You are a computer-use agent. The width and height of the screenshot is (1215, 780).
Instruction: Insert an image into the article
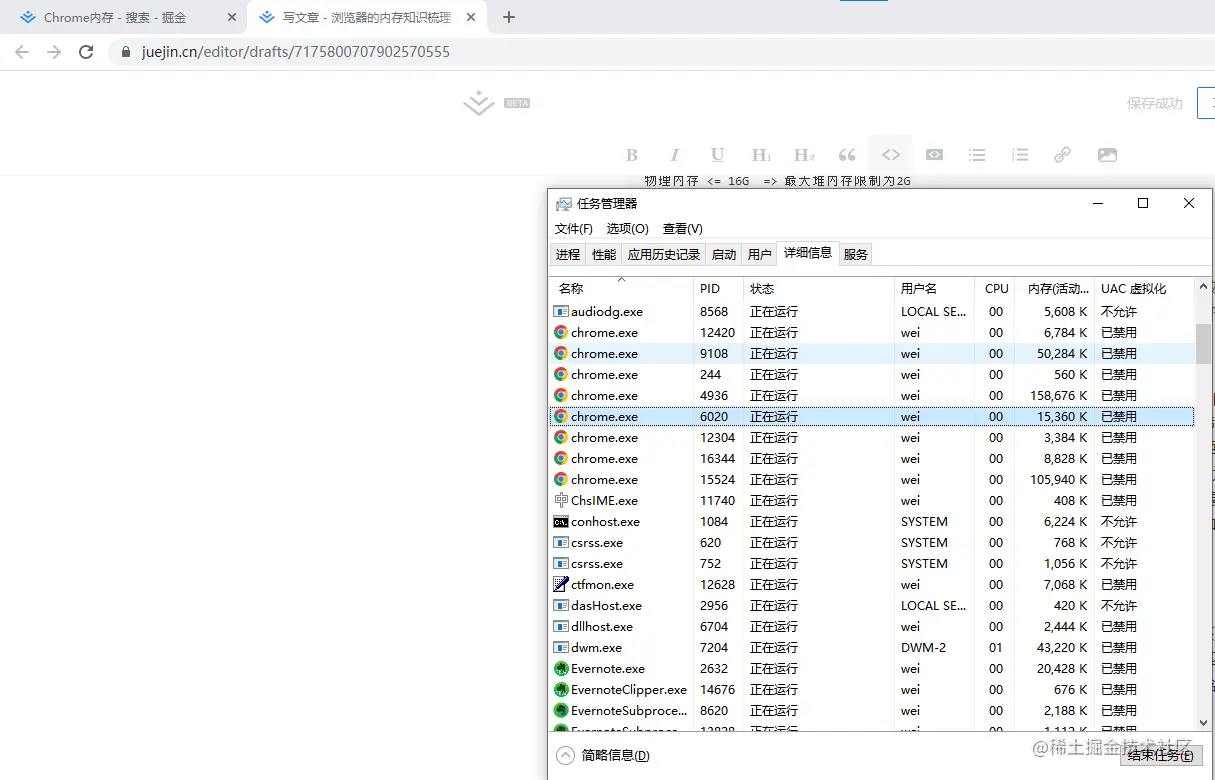tap(1107, 155)
